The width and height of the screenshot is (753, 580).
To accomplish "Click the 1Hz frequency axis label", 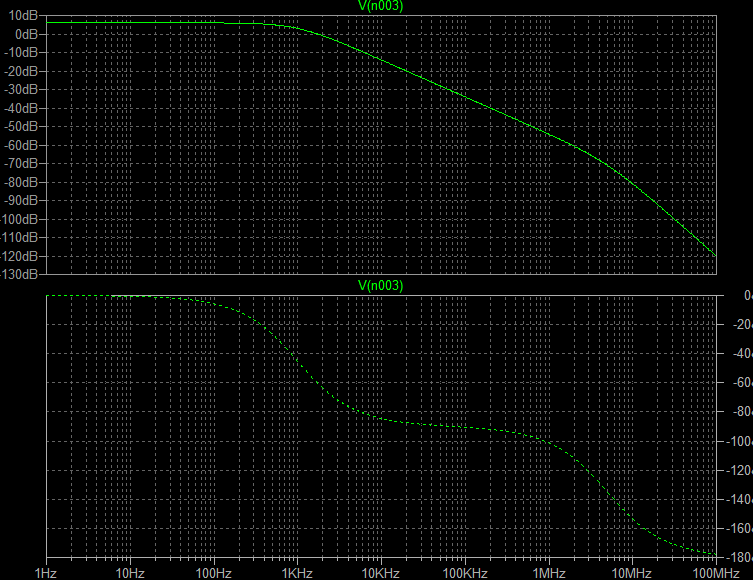I will click(x=46, y=572).
